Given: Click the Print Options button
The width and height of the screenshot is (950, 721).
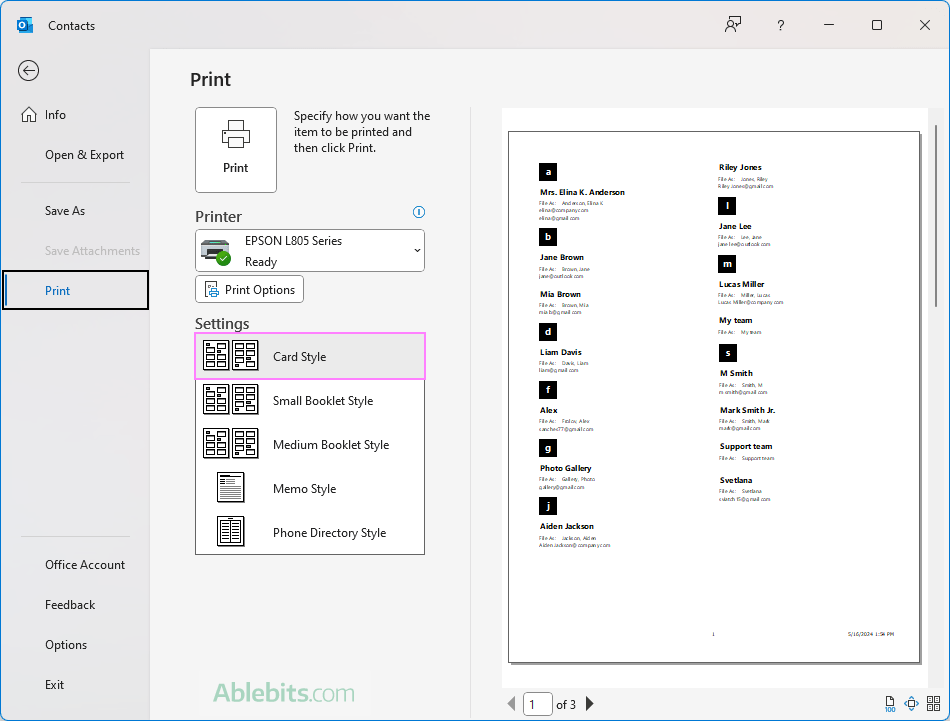Looking at the screenshot, I should pyautogui.click(x=249, y=289).
